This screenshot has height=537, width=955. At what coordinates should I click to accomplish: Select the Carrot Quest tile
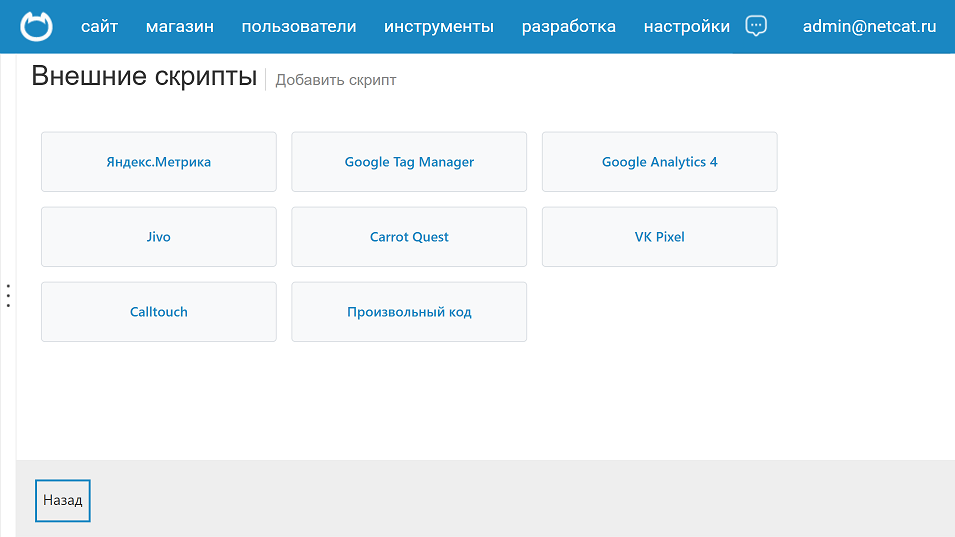[x=409, y=237]
